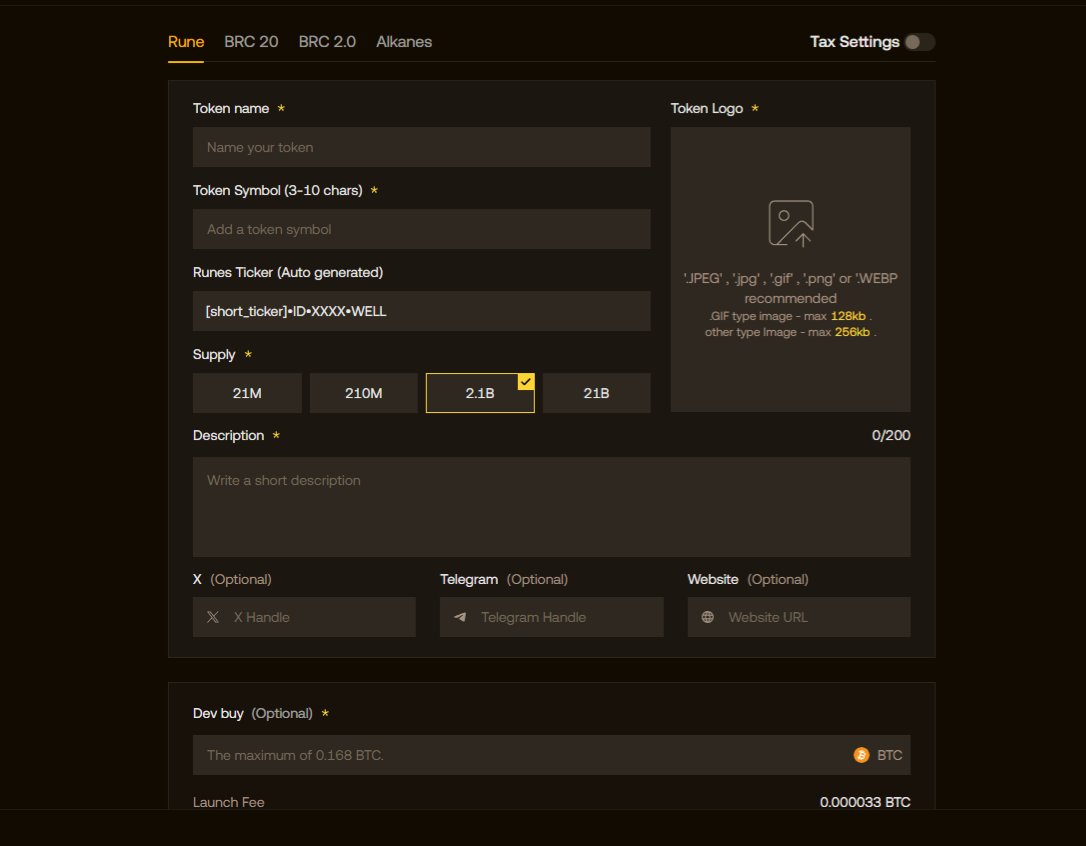1086x846 pixels.
Task: Click the yellow checkmark badge on 2.1B
Action: (526, 382)
